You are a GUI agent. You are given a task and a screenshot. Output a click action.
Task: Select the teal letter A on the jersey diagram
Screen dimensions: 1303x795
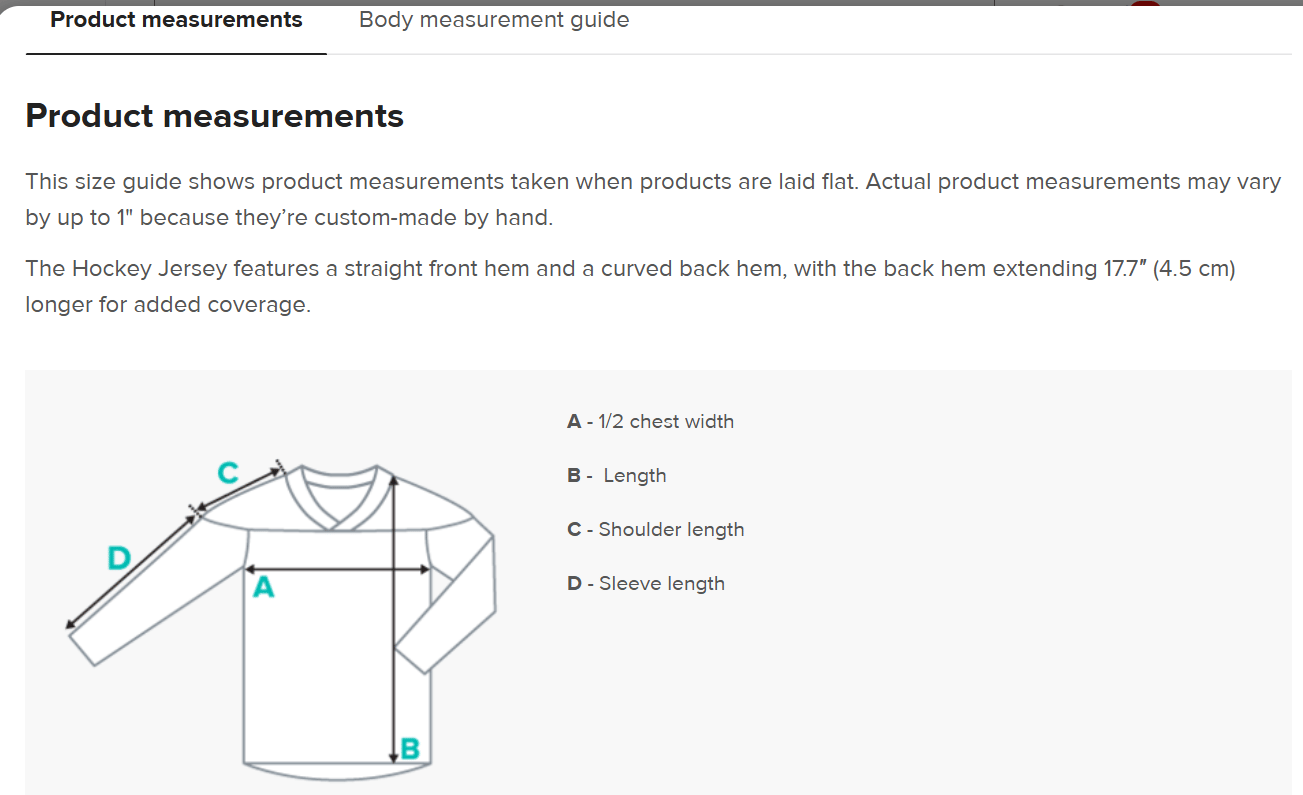pyautogui.click(x=262, y=589)
